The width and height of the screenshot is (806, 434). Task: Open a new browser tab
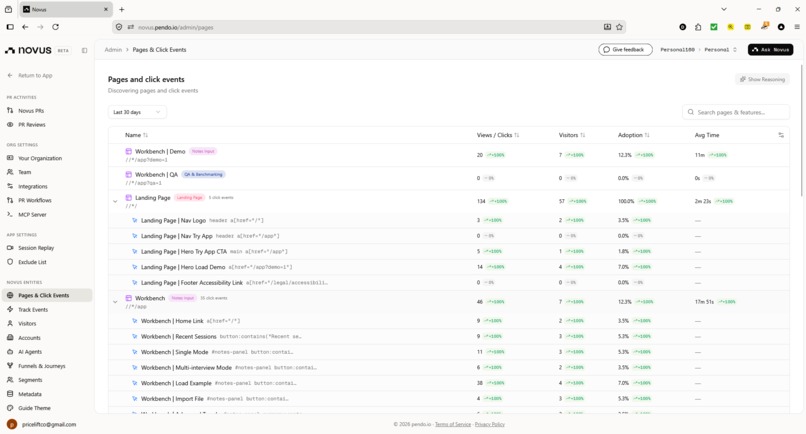tap(122, 9)
